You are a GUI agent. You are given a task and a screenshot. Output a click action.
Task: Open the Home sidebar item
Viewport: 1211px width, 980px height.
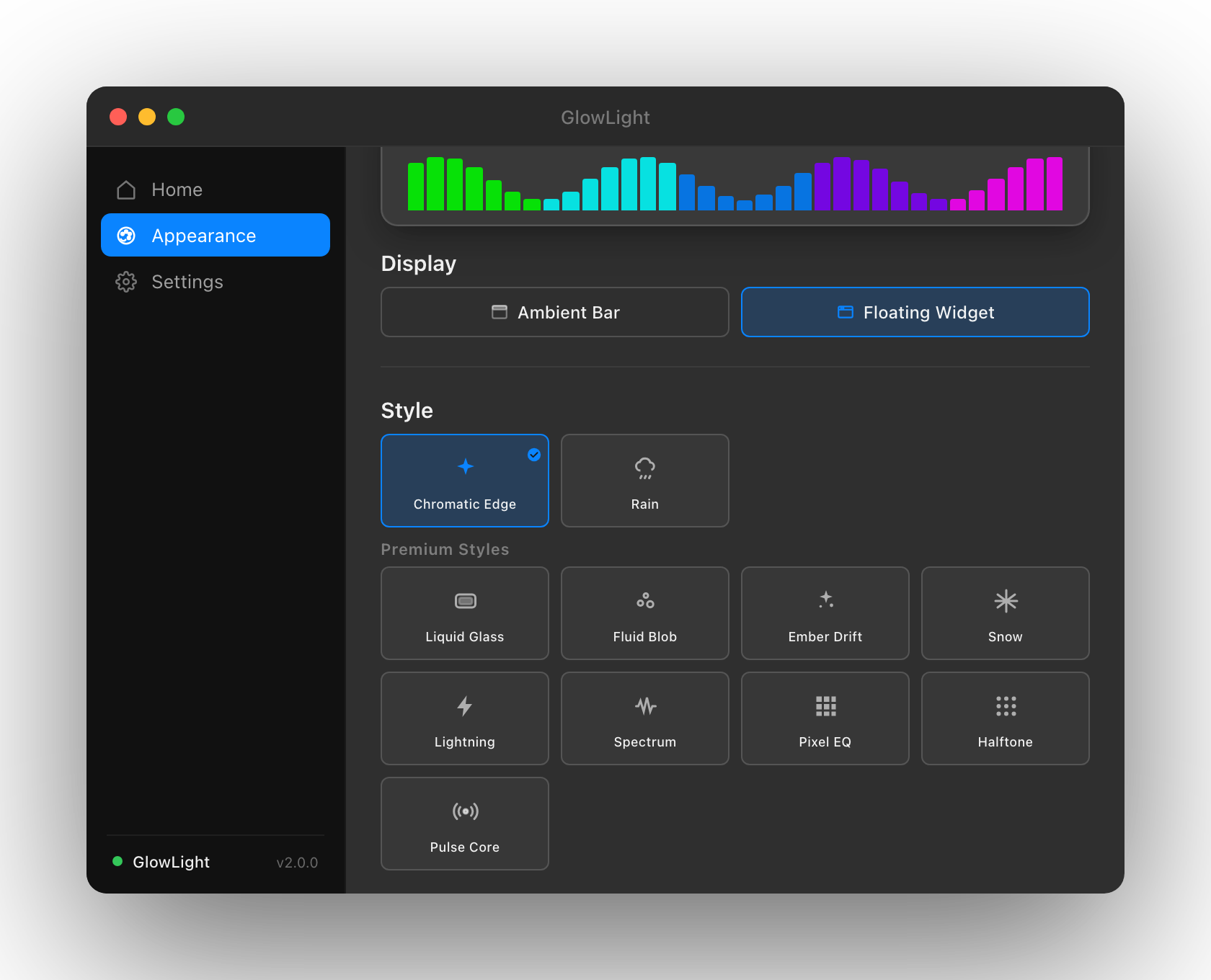pos(216,190)
